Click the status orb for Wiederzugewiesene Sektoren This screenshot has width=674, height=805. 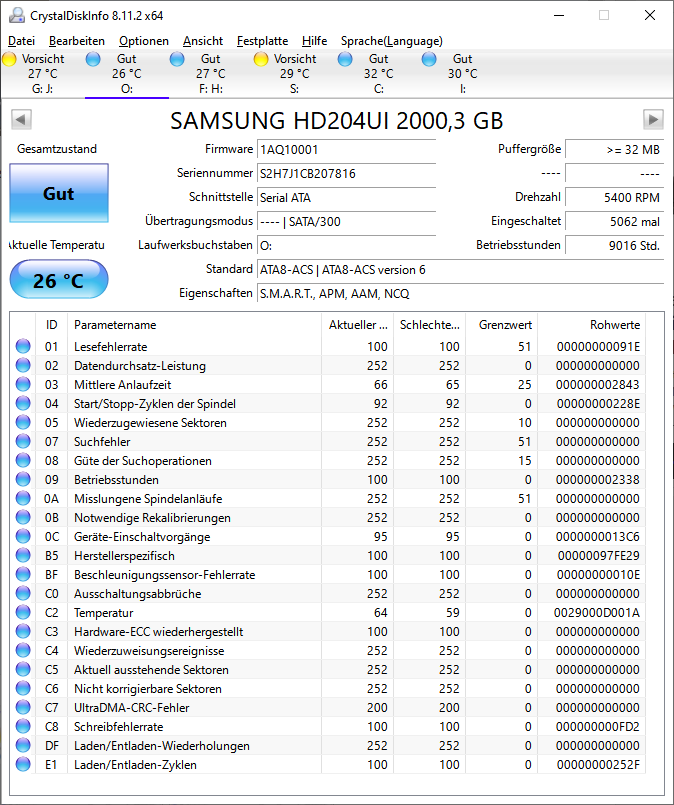(23, 423)
